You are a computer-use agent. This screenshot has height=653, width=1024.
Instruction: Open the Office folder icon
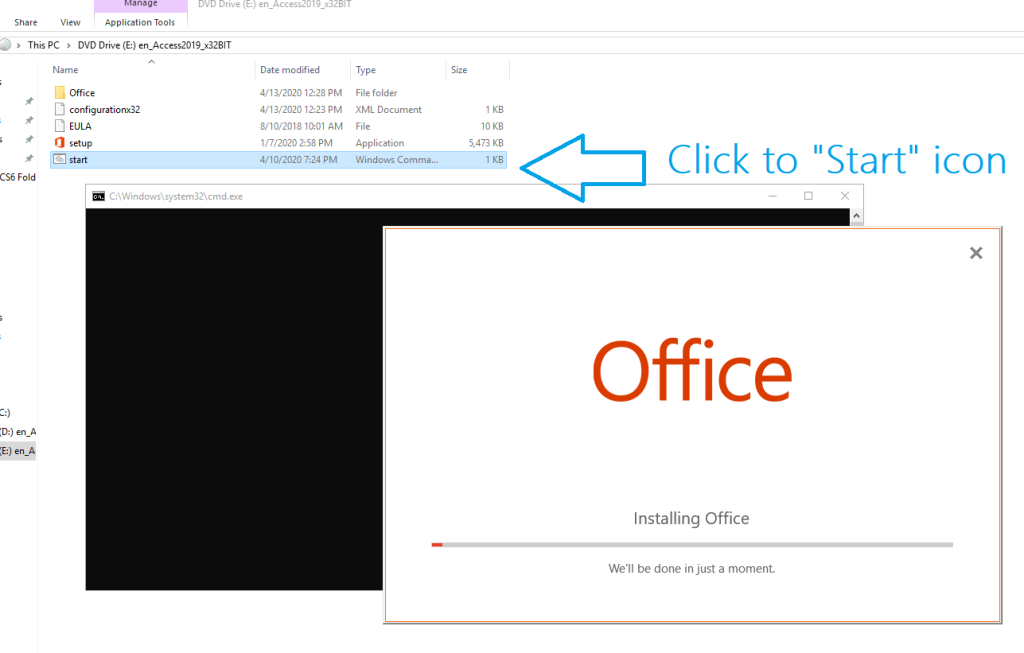59,93
